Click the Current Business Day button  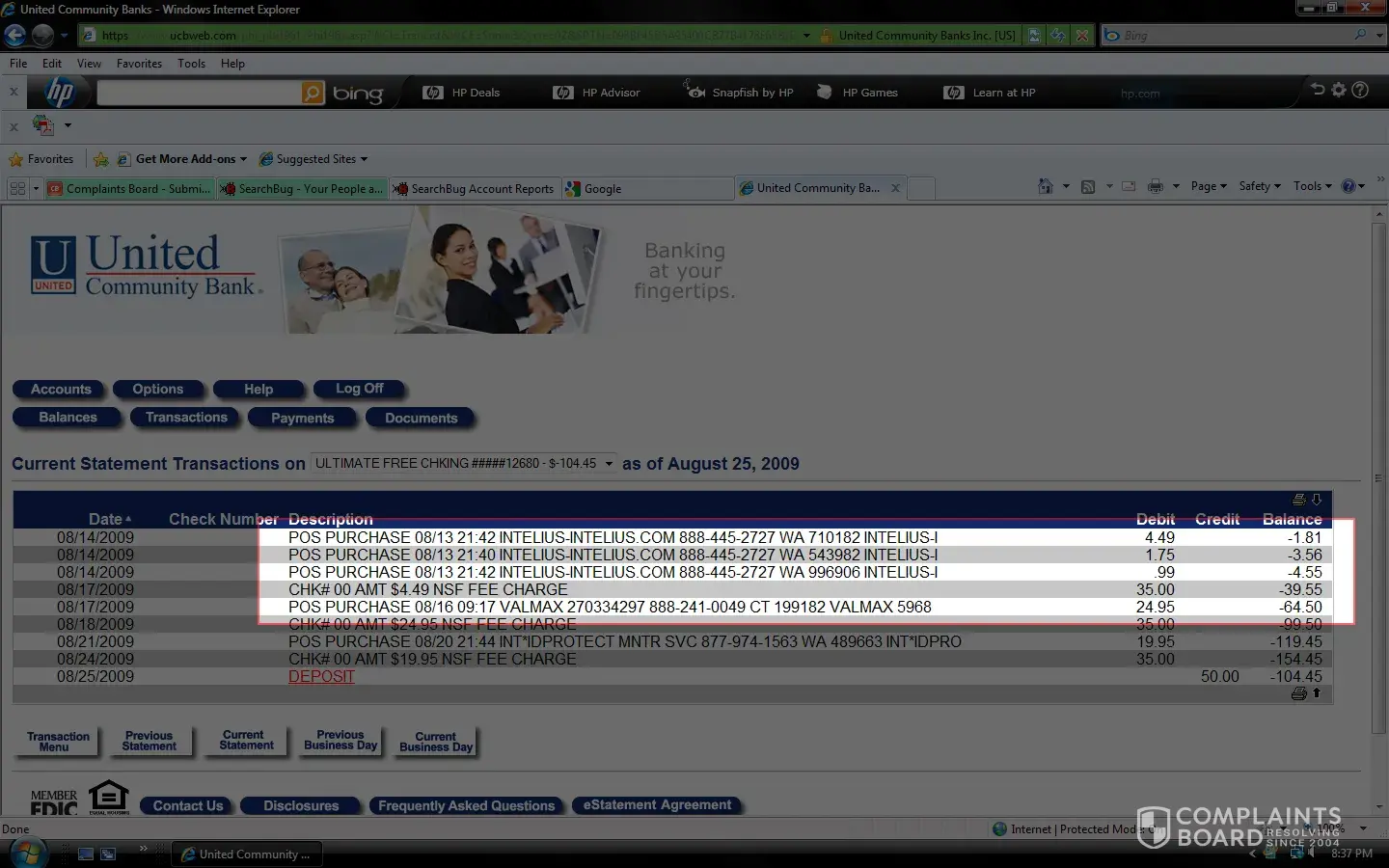click(436, 742)
